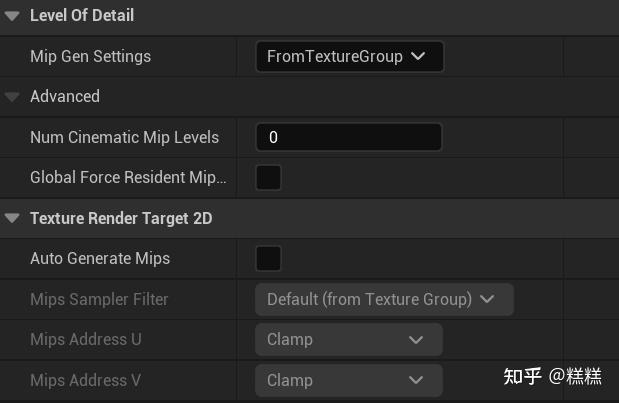Select the Mips Sampler Filter label

tap(99, 299)
